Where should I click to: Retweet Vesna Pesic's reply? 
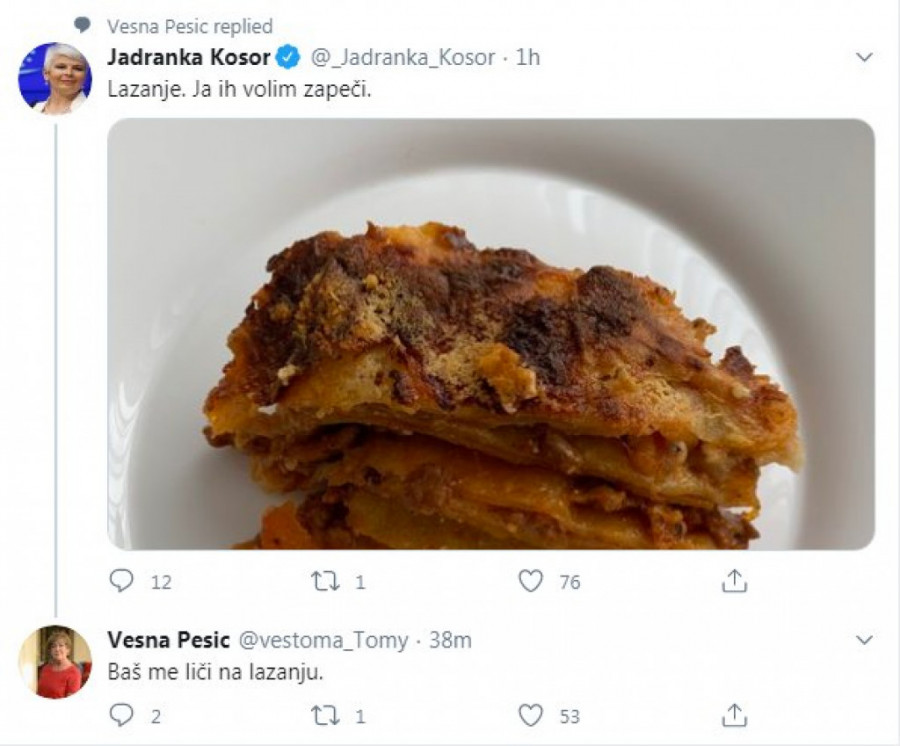(x=327, y=714)
